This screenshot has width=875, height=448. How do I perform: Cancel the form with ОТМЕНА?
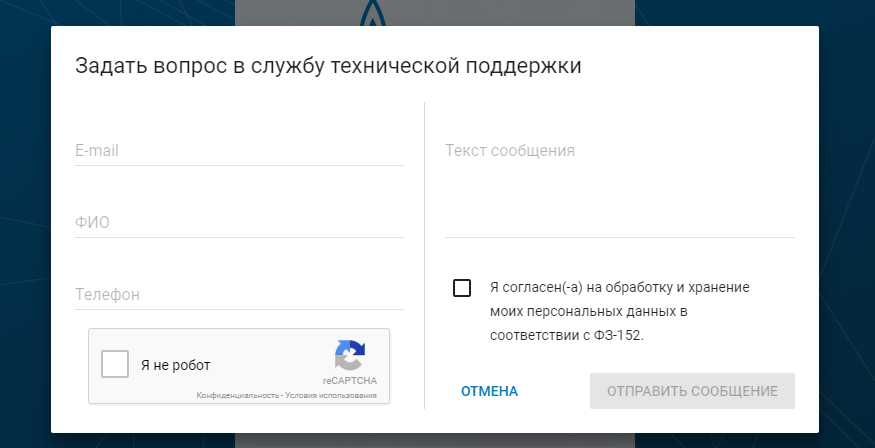coord(489,391)
